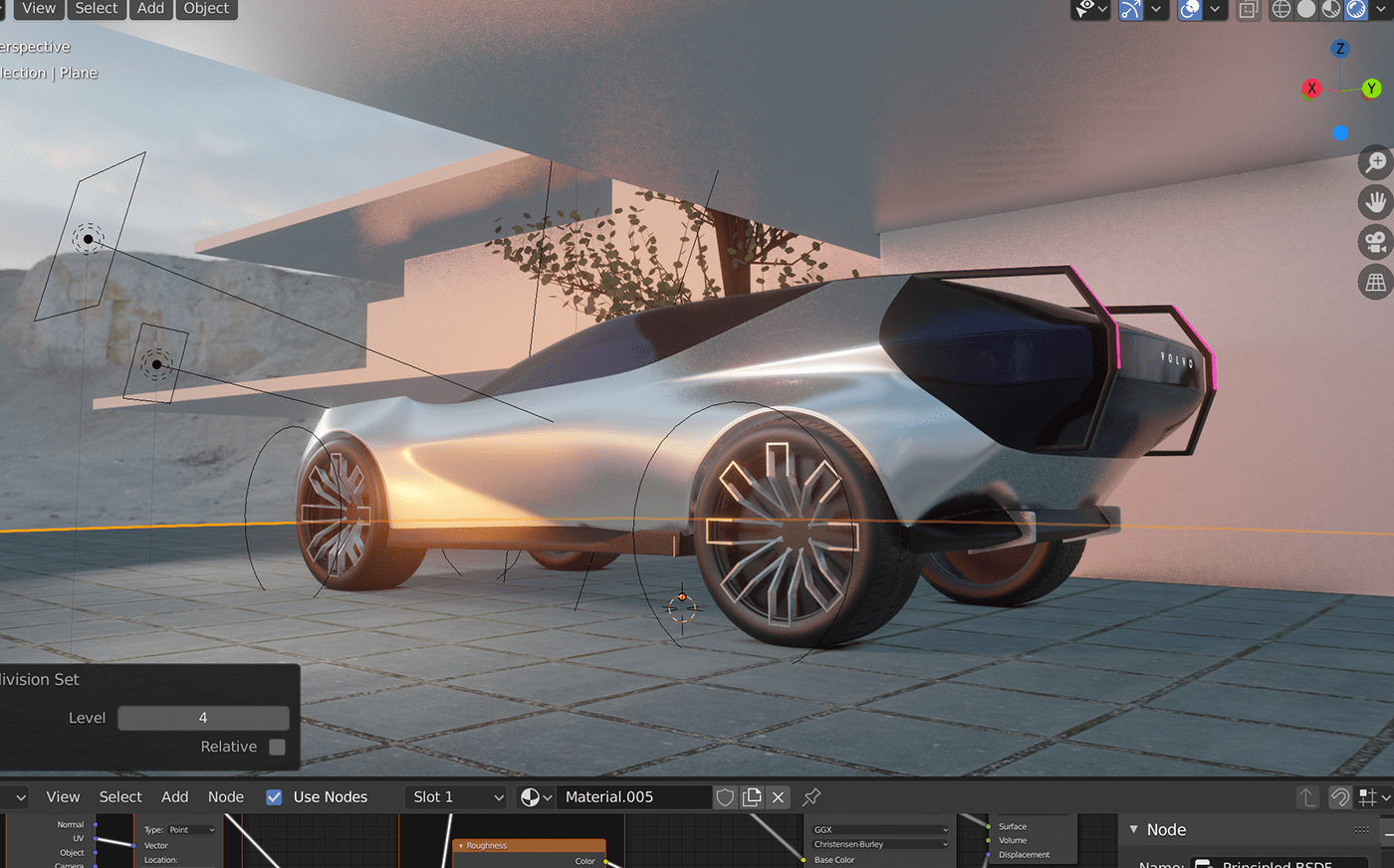Open the overlays options dropdown arrow

point(1215,9)
